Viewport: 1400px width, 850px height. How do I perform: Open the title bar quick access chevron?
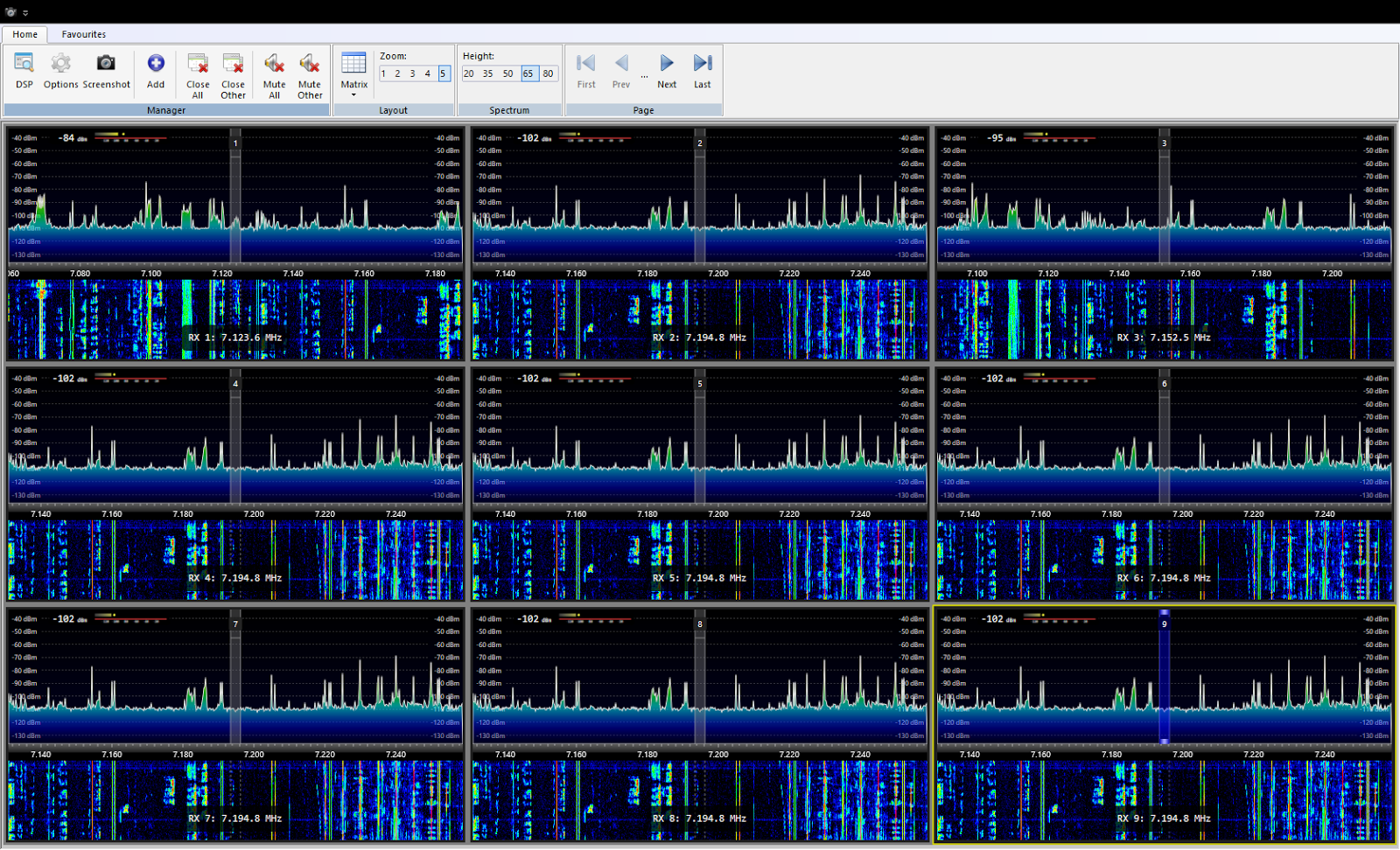(x=24, y=12)
